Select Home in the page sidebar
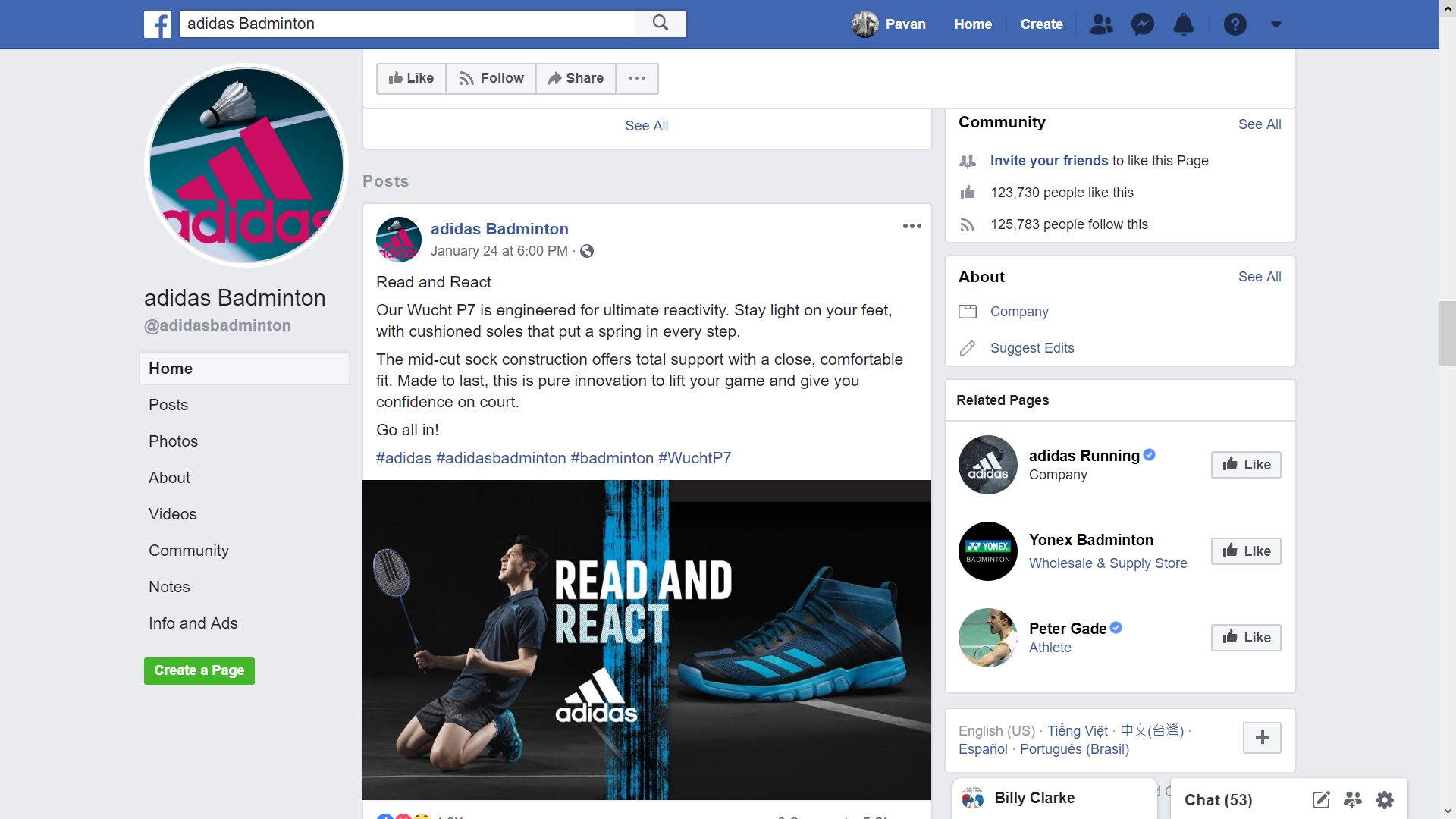Viewport: 1456px width, 819px height. coord(244,369)
